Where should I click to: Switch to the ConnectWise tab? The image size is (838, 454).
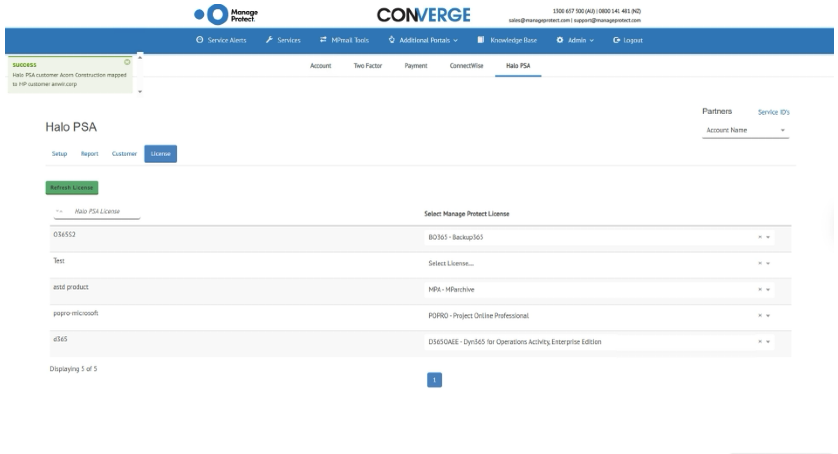(466, 66)
